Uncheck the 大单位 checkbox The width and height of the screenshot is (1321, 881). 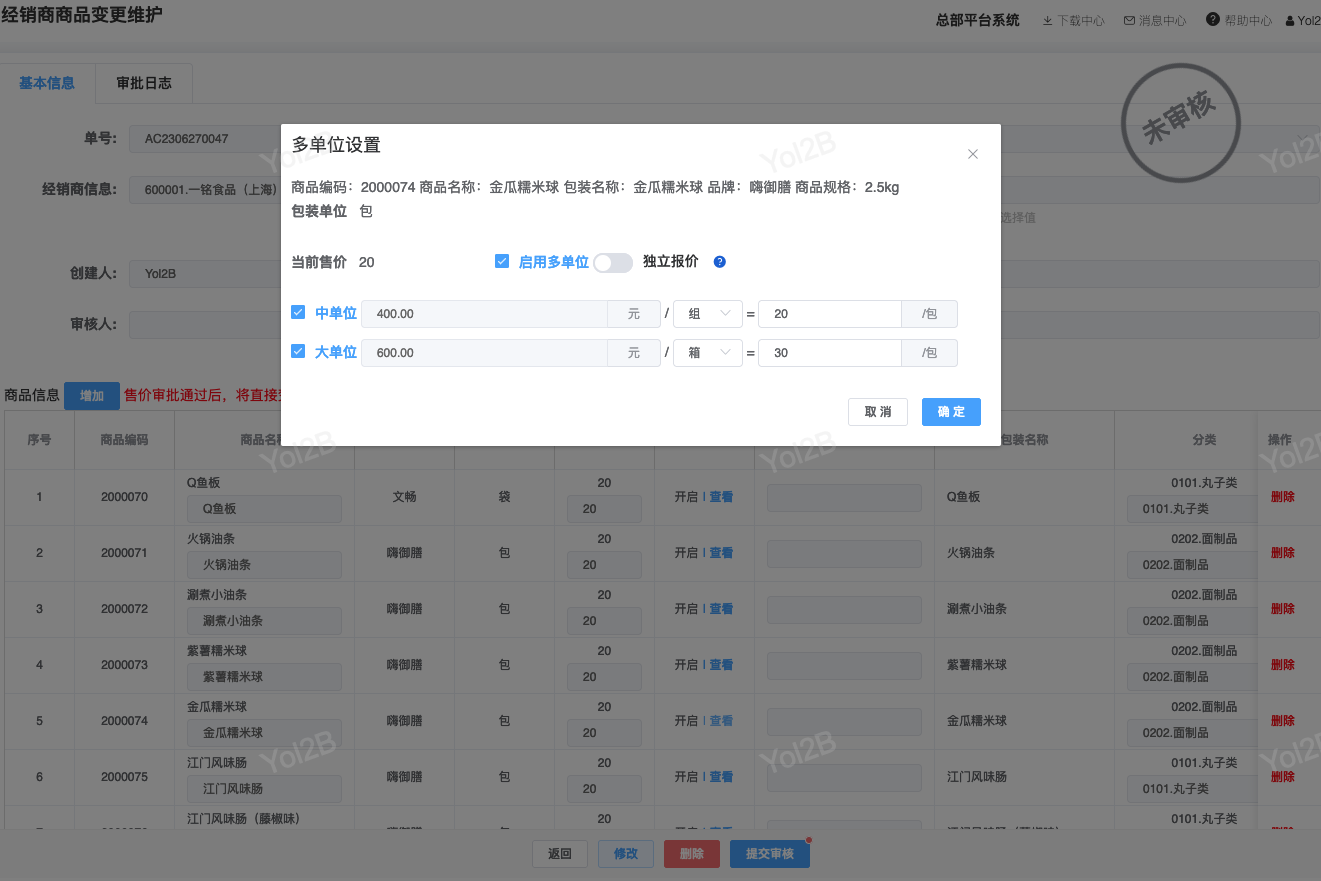[298, 352]
